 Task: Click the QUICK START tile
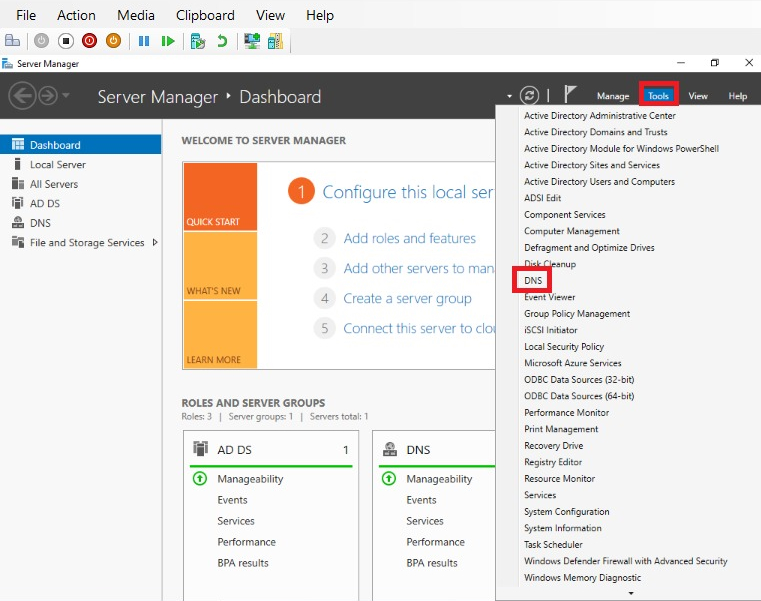(220, 197)
